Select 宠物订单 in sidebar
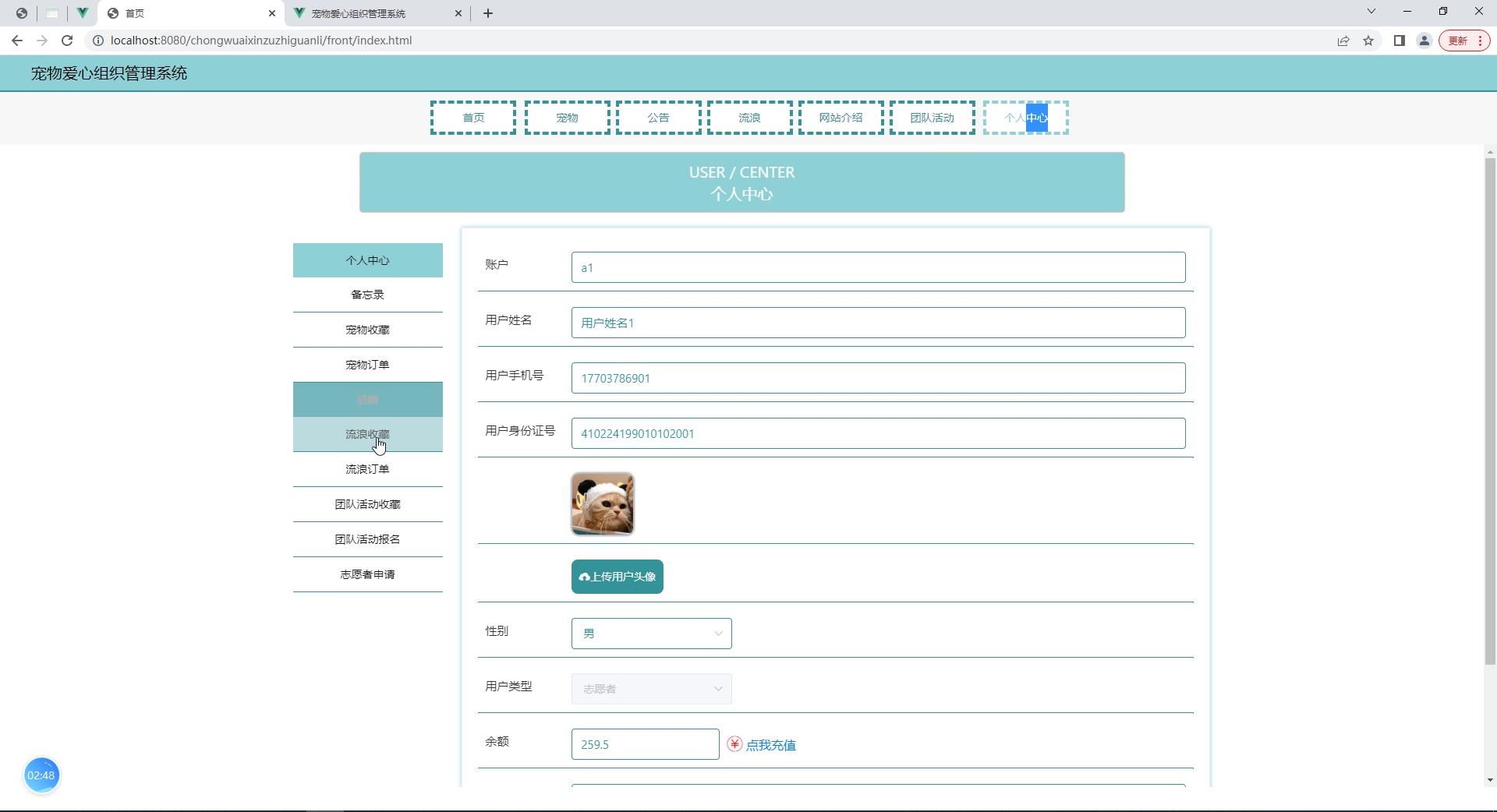1497x812 pixels. coord(368,365)
